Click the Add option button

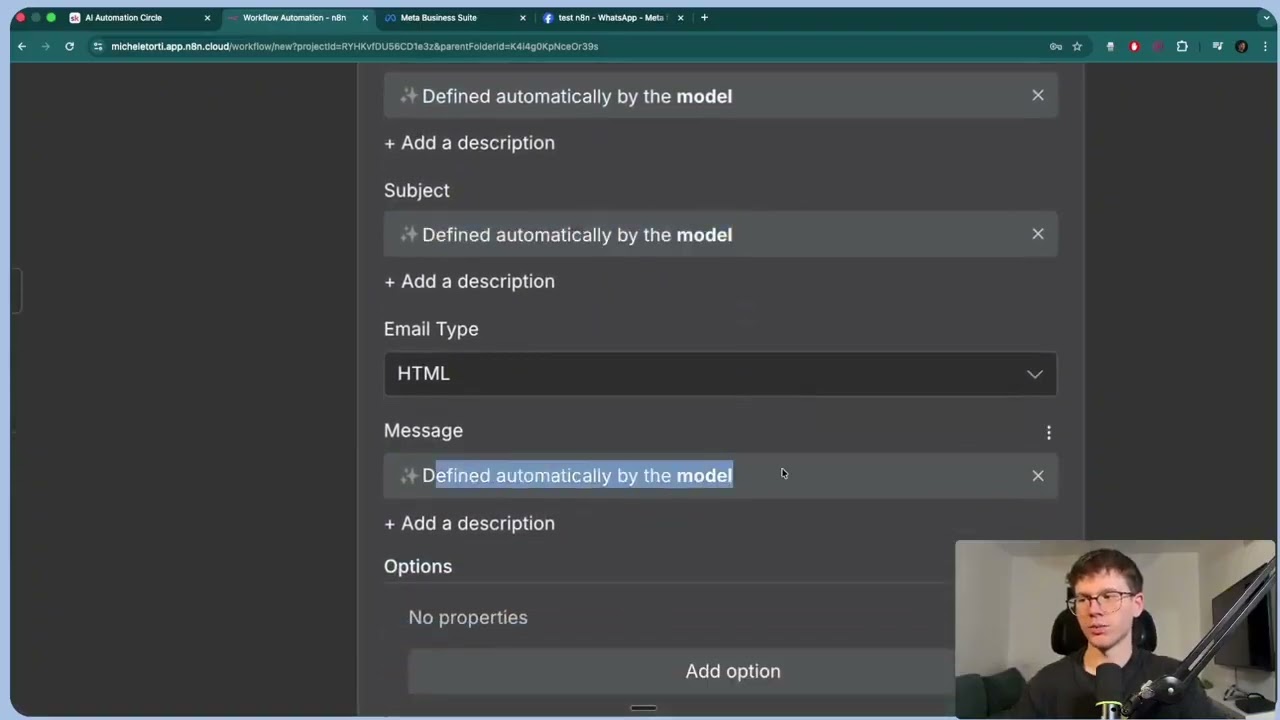pos(732,671)
